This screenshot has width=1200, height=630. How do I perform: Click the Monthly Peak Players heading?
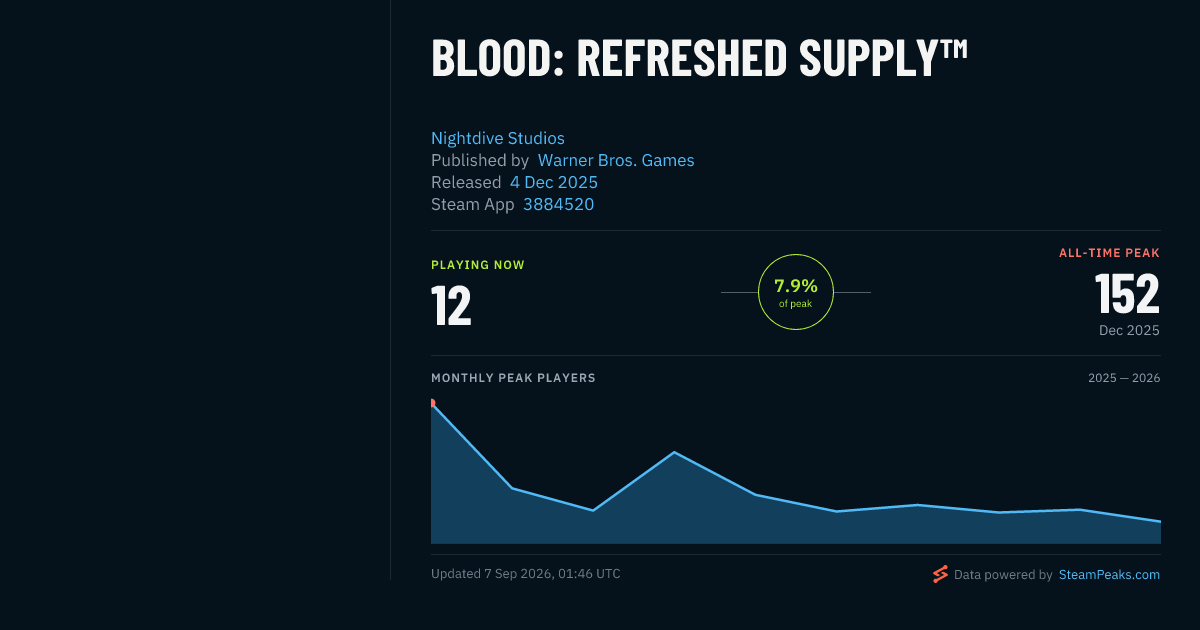coord(513,378)
